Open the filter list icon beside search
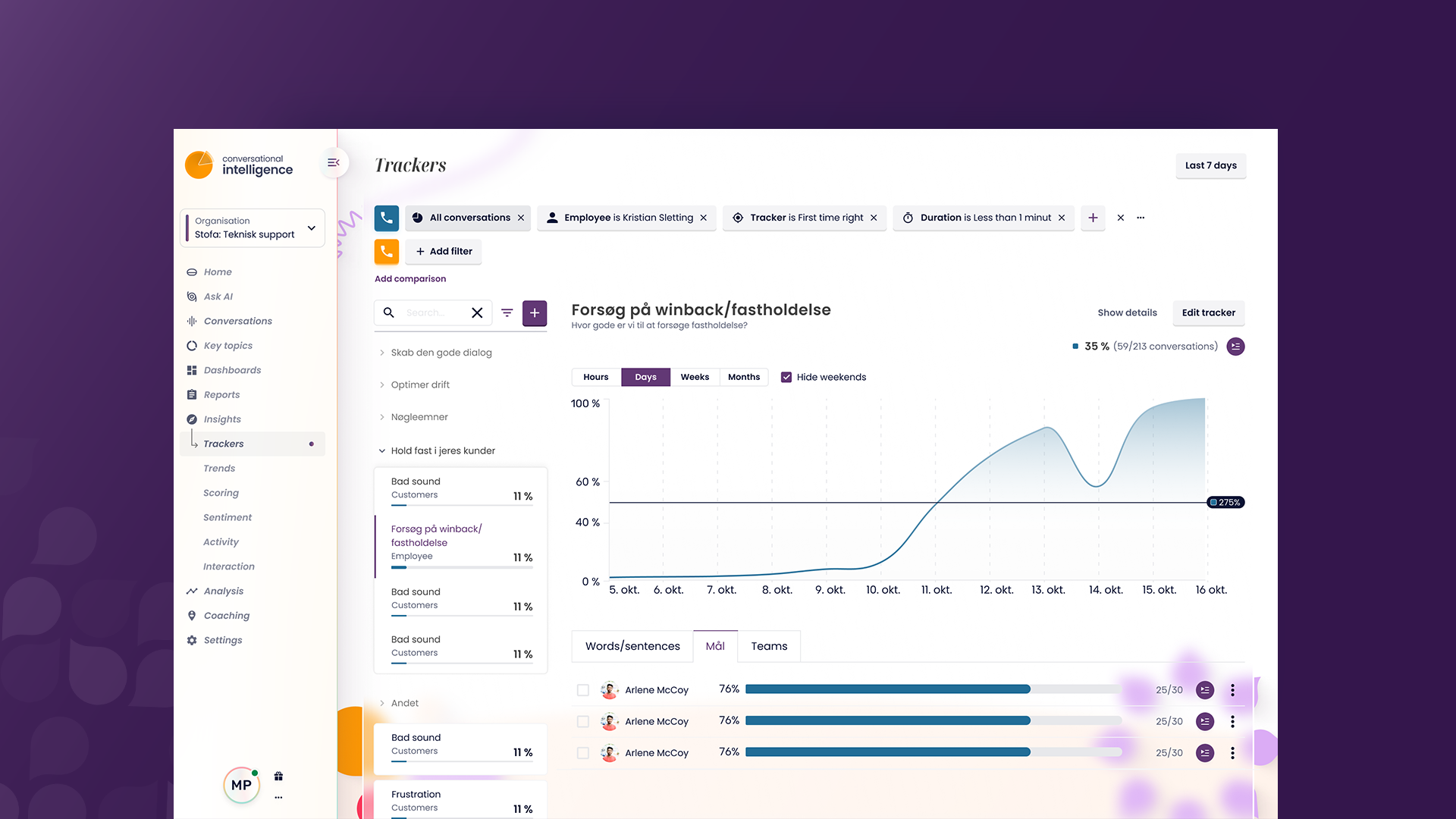The width and height of the screenshot is (1456, 819). (x=507, y=312)
